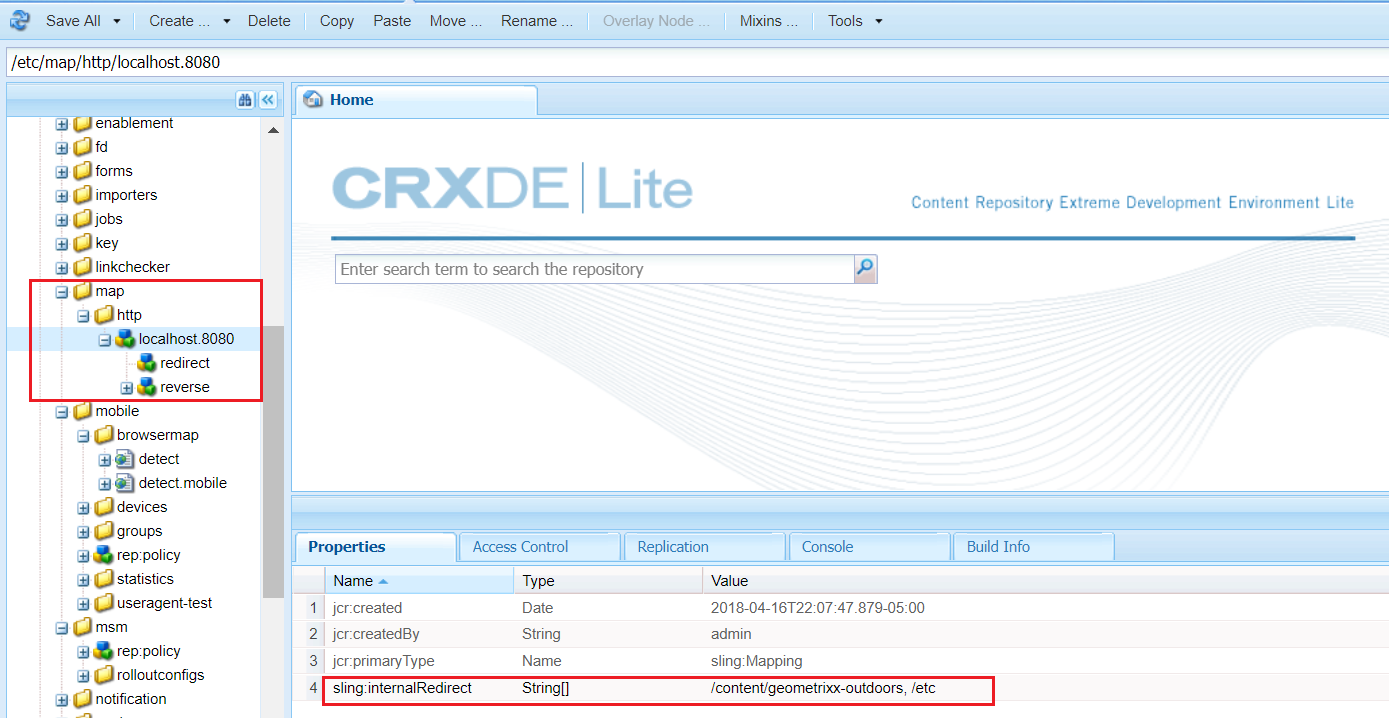
Task: Click the CRXDE logo icon in the toolbar
Action: 19,20
